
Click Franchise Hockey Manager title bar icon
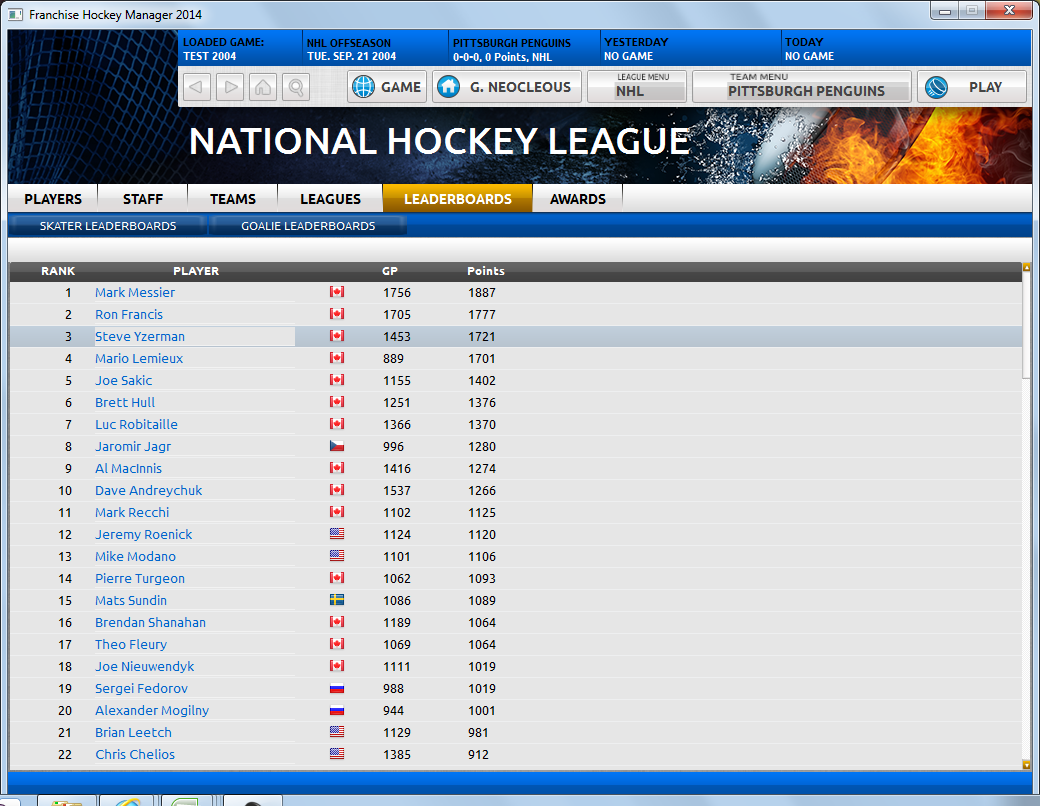pyautogui.click(x=15, y=14)
